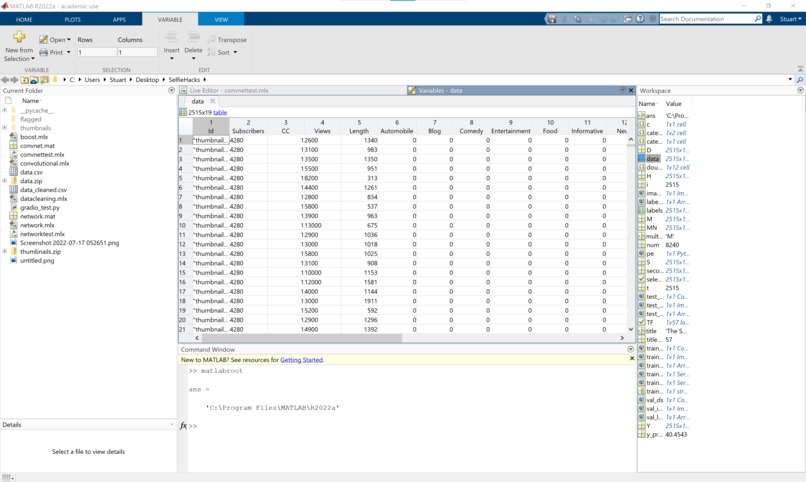Expand the data.zip archive
Screen dimensions: 806x482
[x=5, y=181]
